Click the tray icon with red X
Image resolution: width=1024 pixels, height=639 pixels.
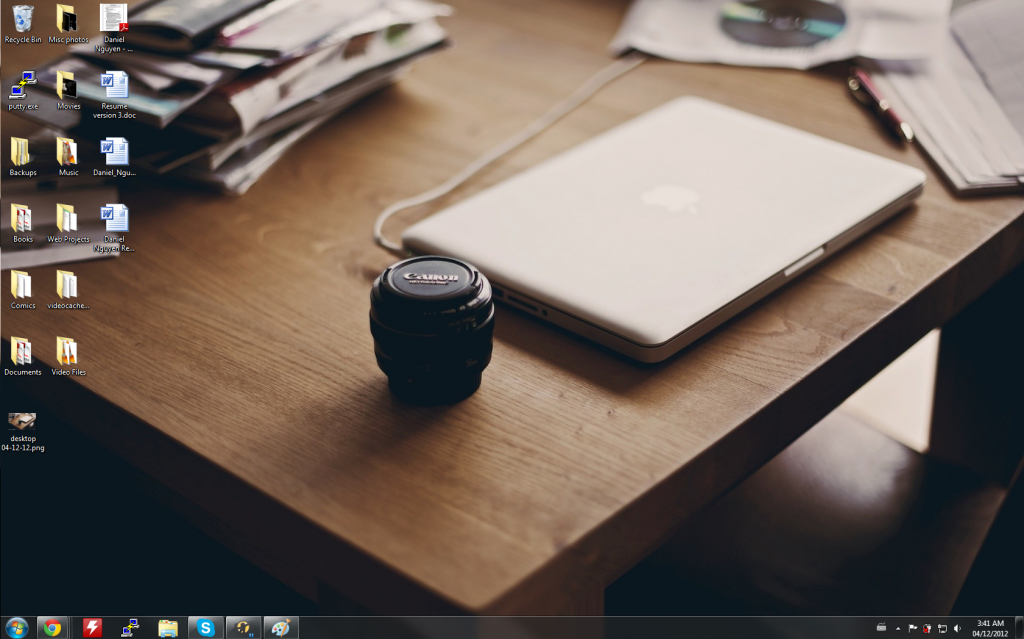coord(927,629)
